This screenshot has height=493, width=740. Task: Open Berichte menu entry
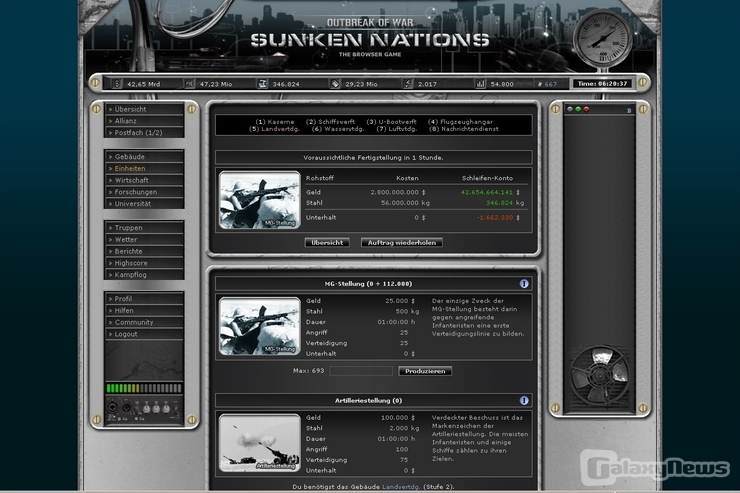tap(144, 251)
